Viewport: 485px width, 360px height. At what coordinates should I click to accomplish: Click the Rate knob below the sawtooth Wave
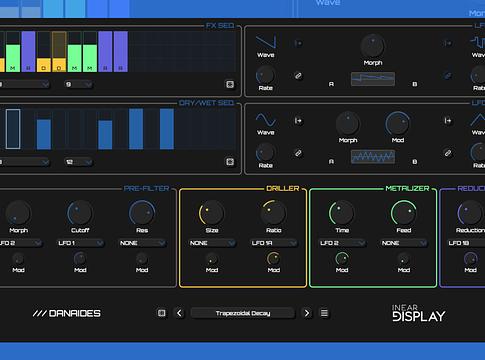click(265, 75)
